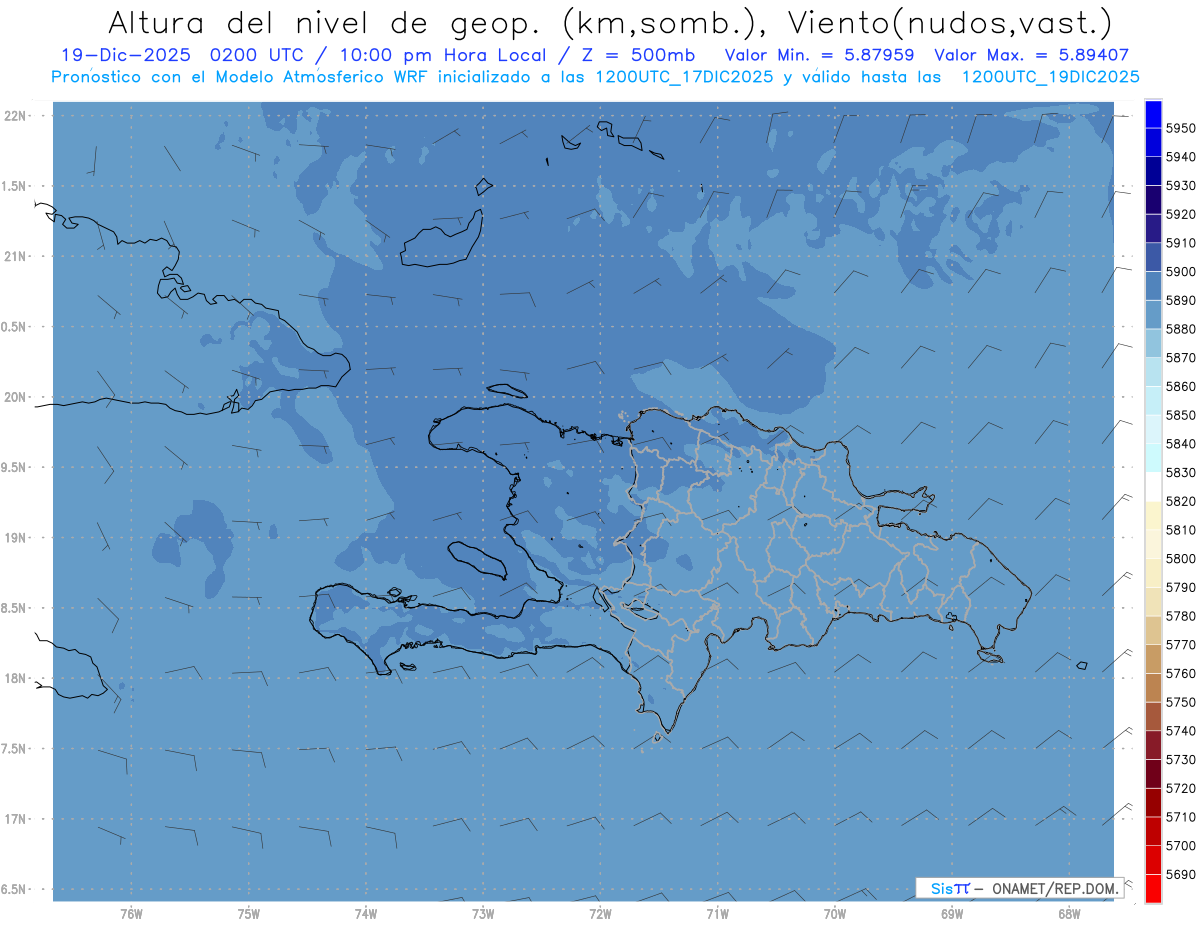Screen dimensions: 1200x927
Task: Select legend value 5700
Action: coord(1181,845)
